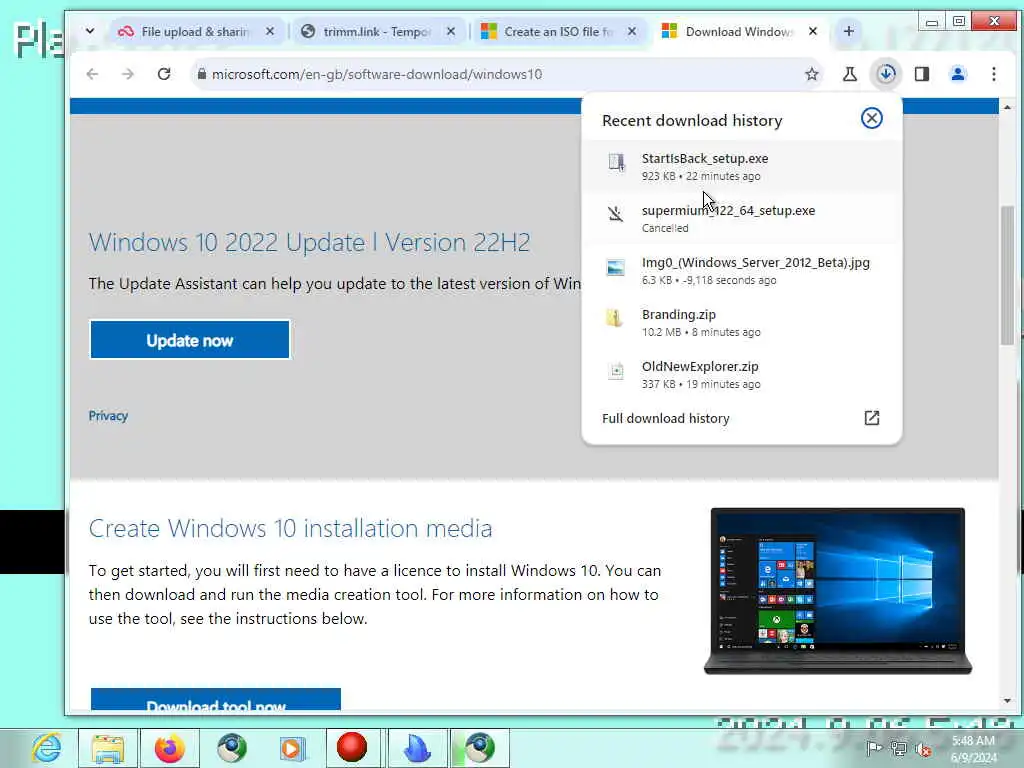Image resolution: width=1024 pixels, height=768 pixels.
Task: Launch Internet Explorer from the taskbar
Action: coord(47,748)
